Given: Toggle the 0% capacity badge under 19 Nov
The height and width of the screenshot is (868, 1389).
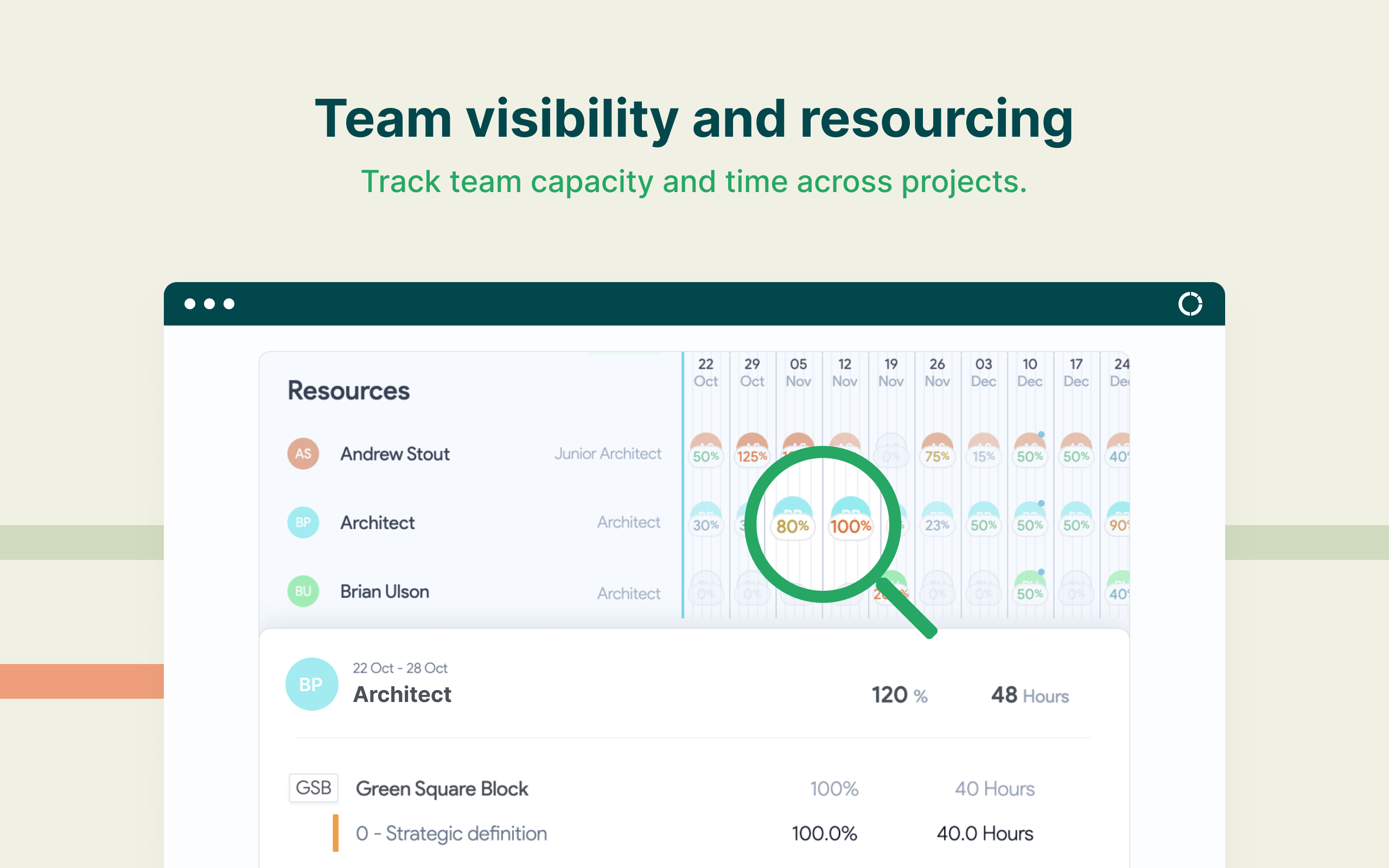Looking at the screenshot, I should click(891, 456).
